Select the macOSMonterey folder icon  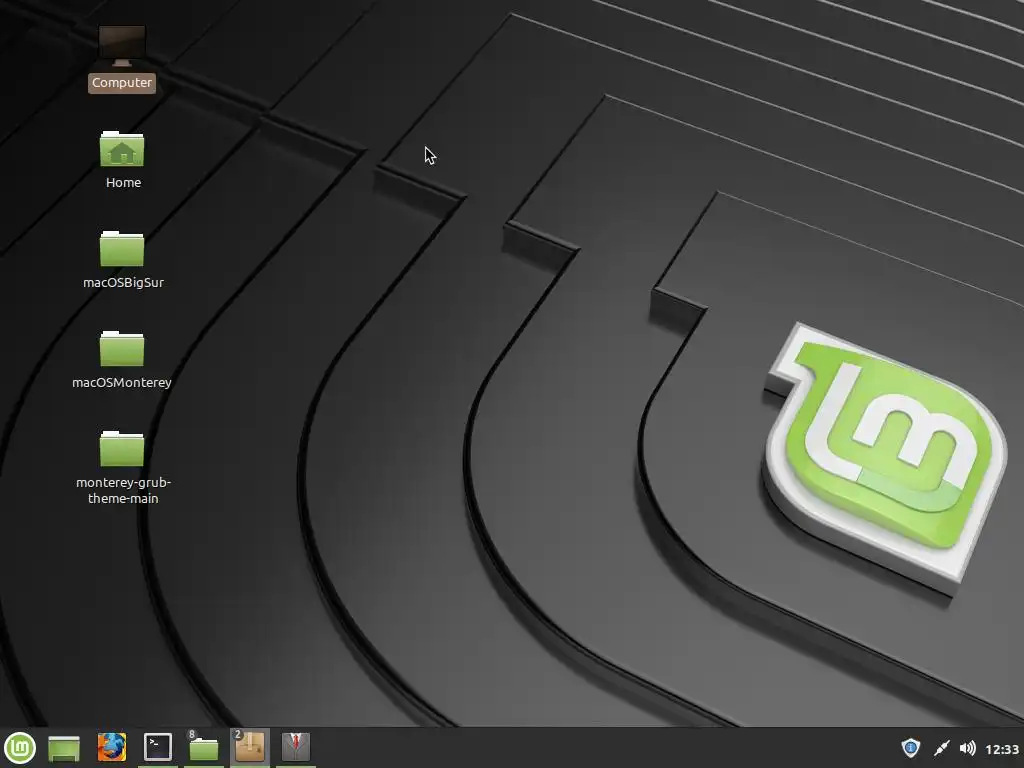click(x=122, y=349)
